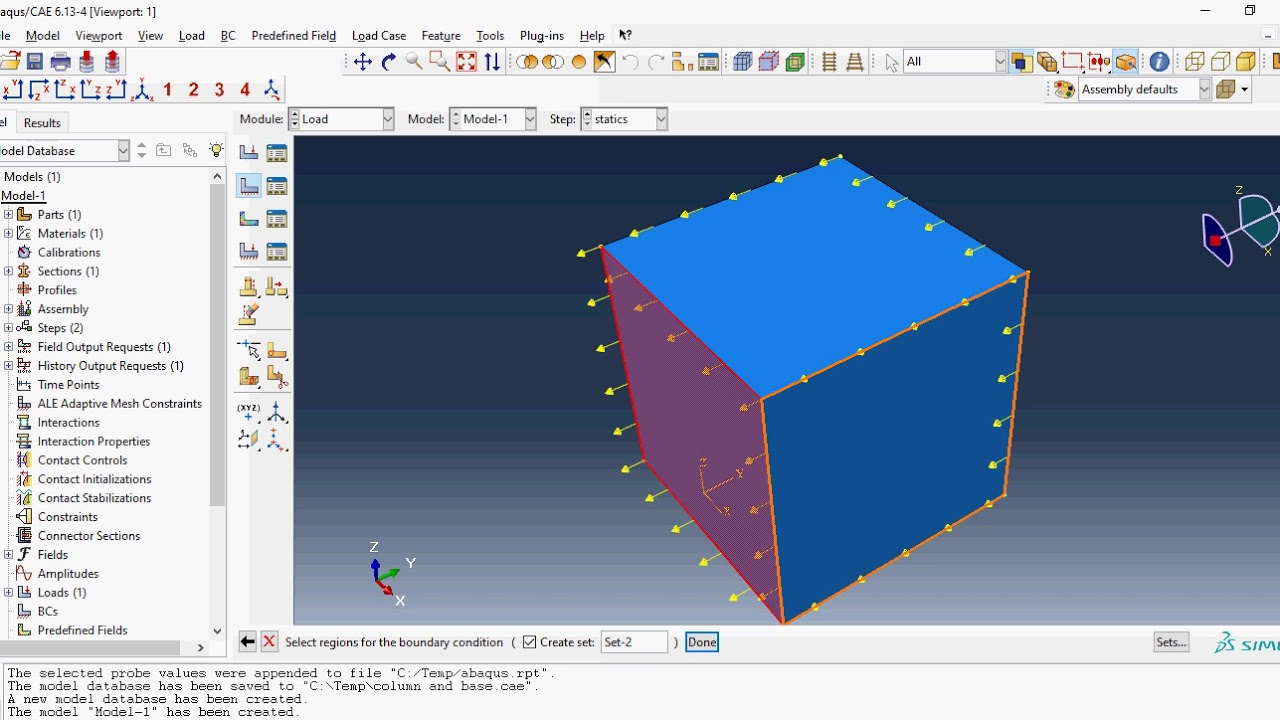
Task: Click the Undo arrow icon
Action: (630, 62)
